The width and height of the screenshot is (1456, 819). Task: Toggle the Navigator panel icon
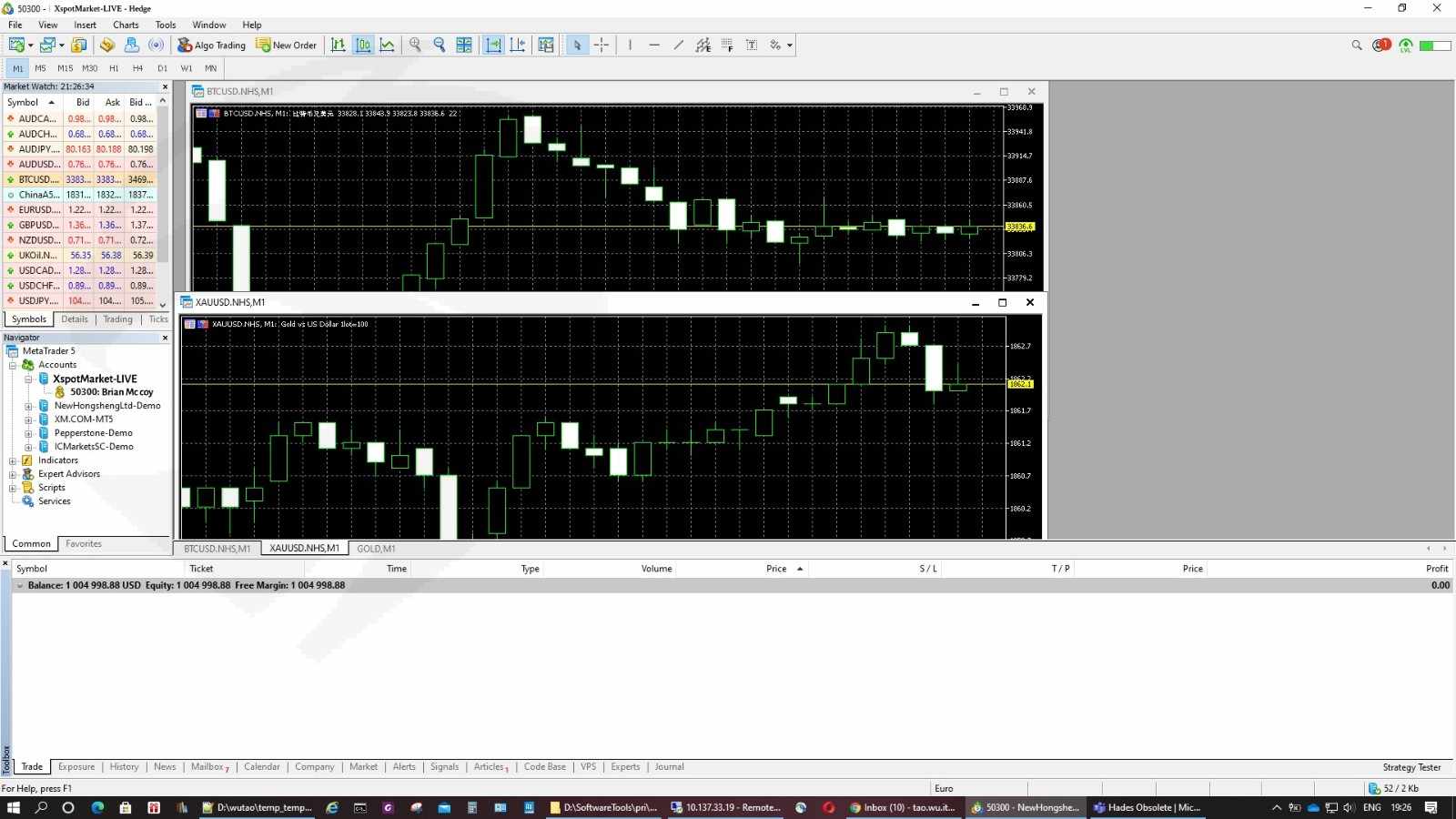click(132, 45)
